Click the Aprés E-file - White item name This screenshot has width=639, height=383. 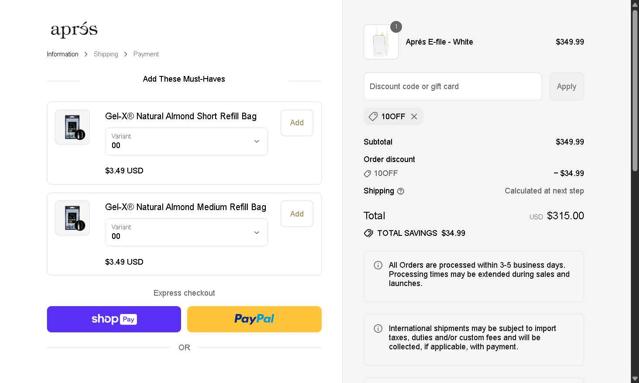pos(439,42)
